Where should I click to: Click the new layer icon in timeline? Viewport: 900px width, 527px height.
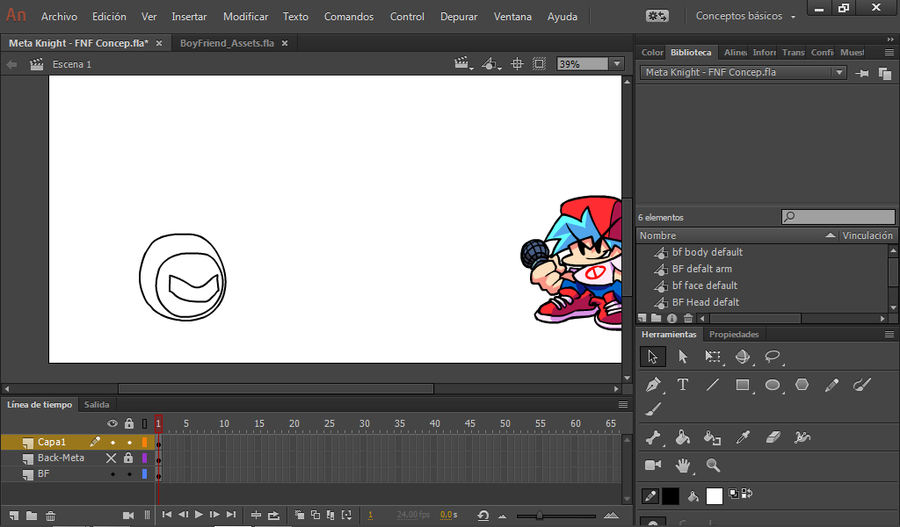point(14,516)
